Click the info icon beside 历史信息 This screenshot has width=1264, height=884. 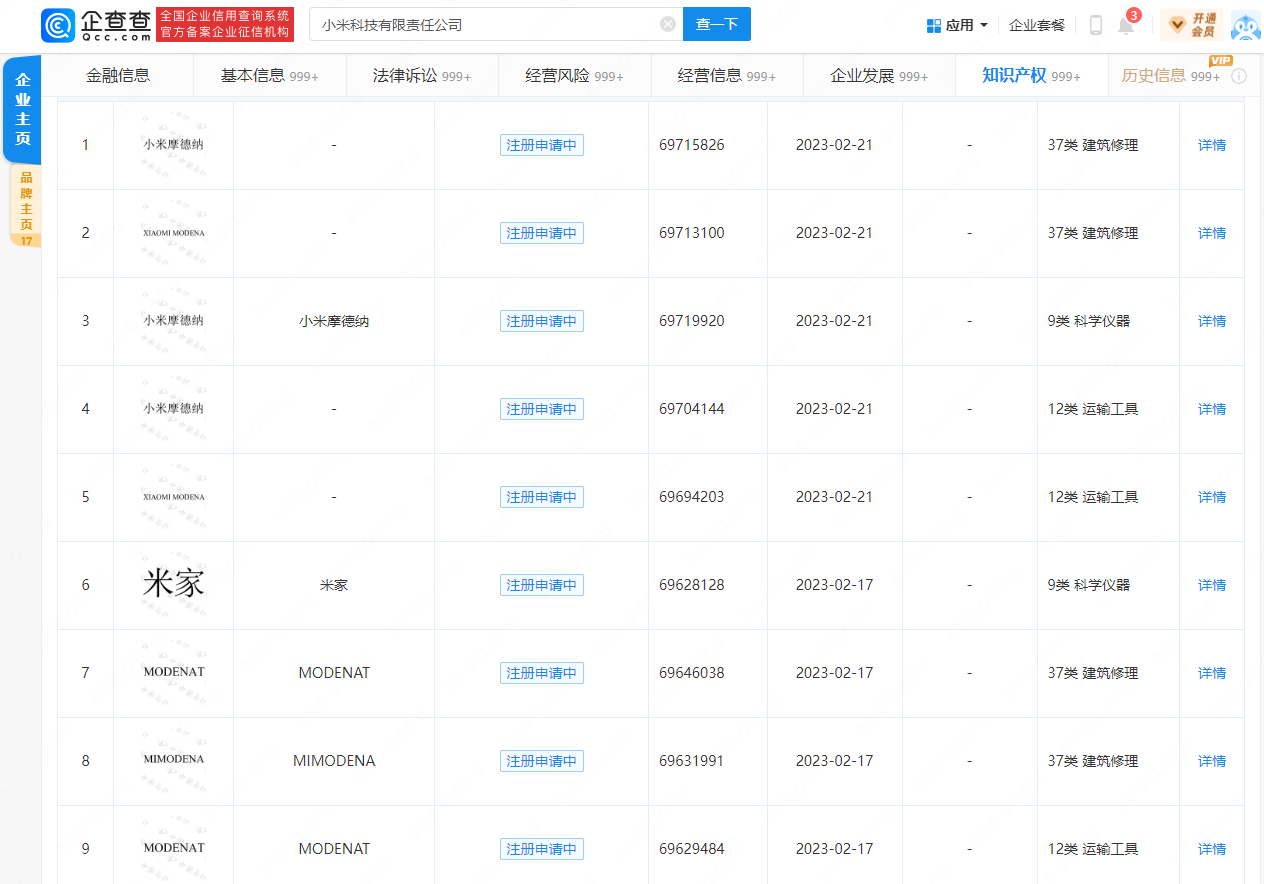[x=1239, y=76]
